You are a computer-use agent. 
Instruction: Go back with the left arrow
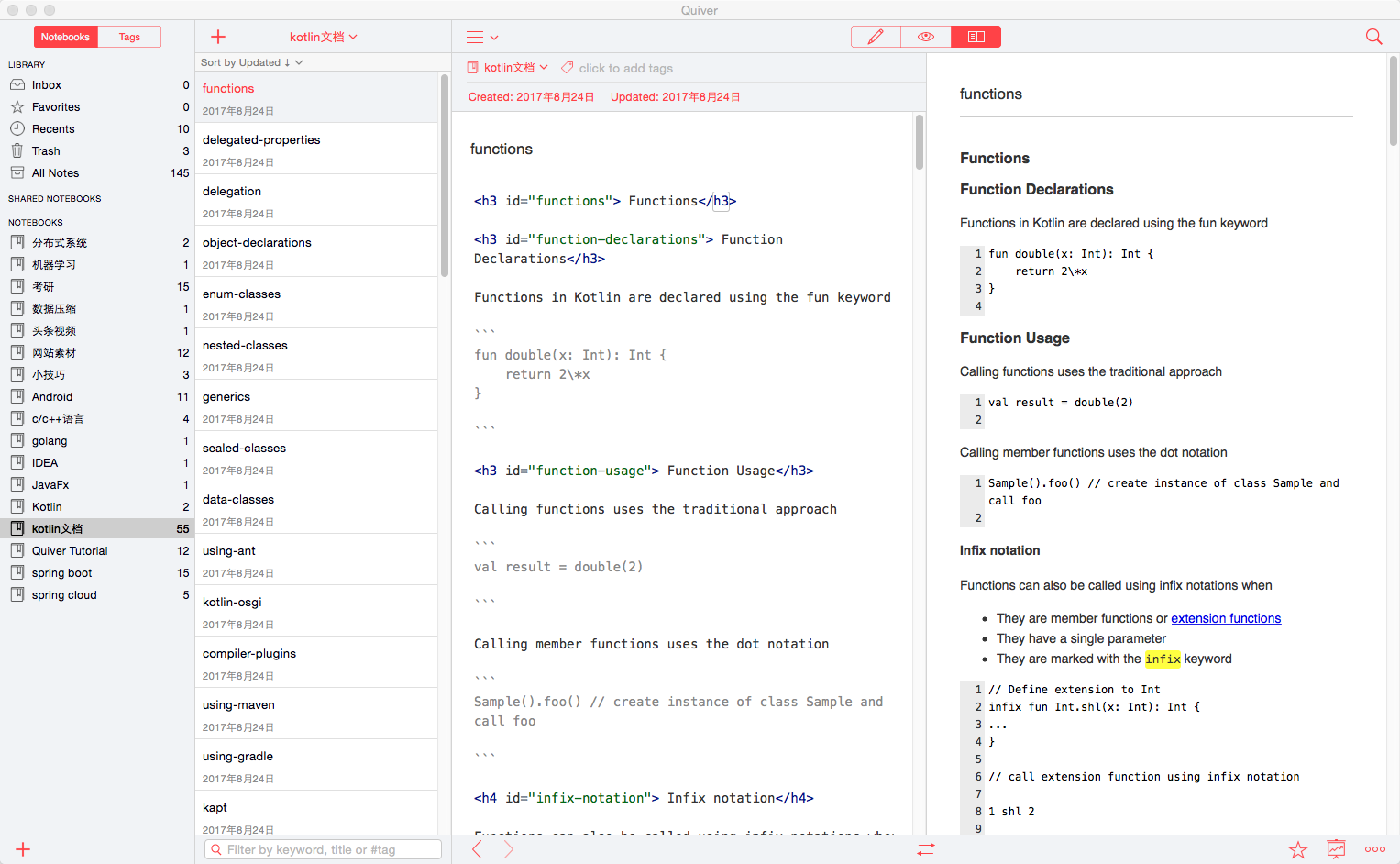coord(477,849)
